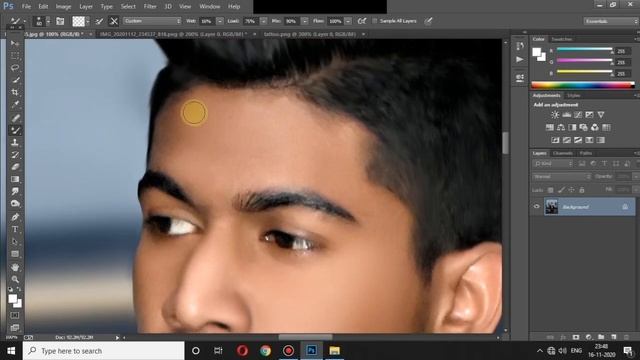This screenshot has width=640, height=360.
Task: Toggle Quick Mask mode
Action: point(15,316)
